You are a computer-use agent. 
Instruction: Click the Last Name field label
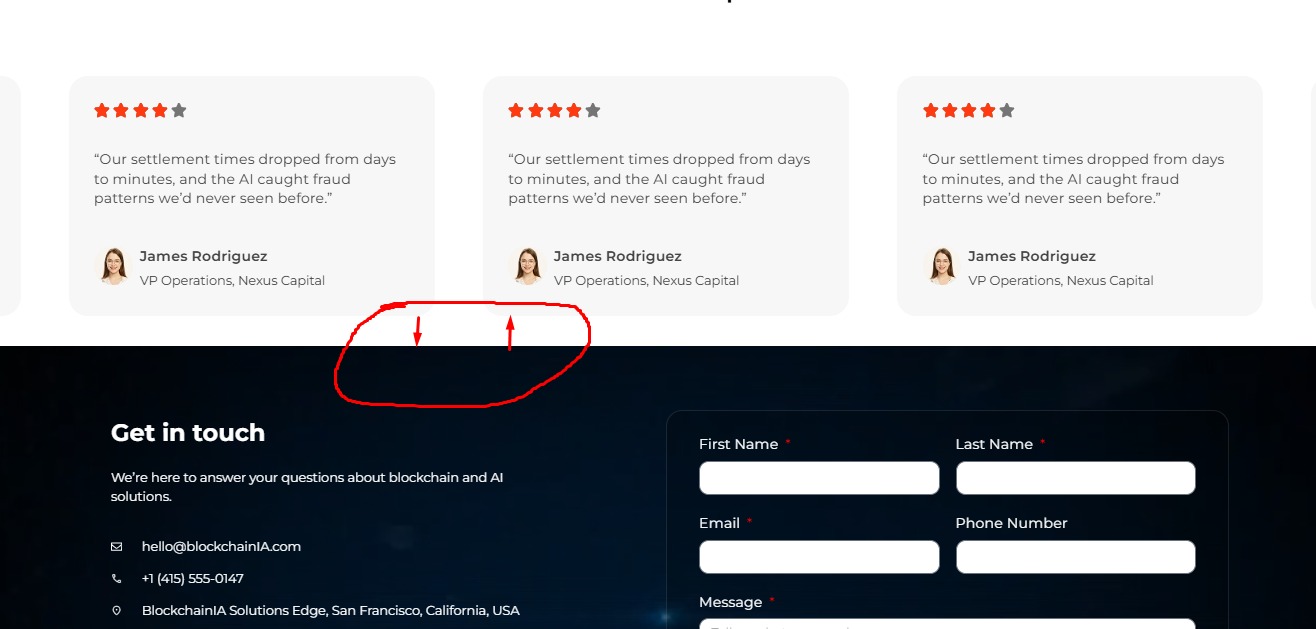tap(994, 444)
